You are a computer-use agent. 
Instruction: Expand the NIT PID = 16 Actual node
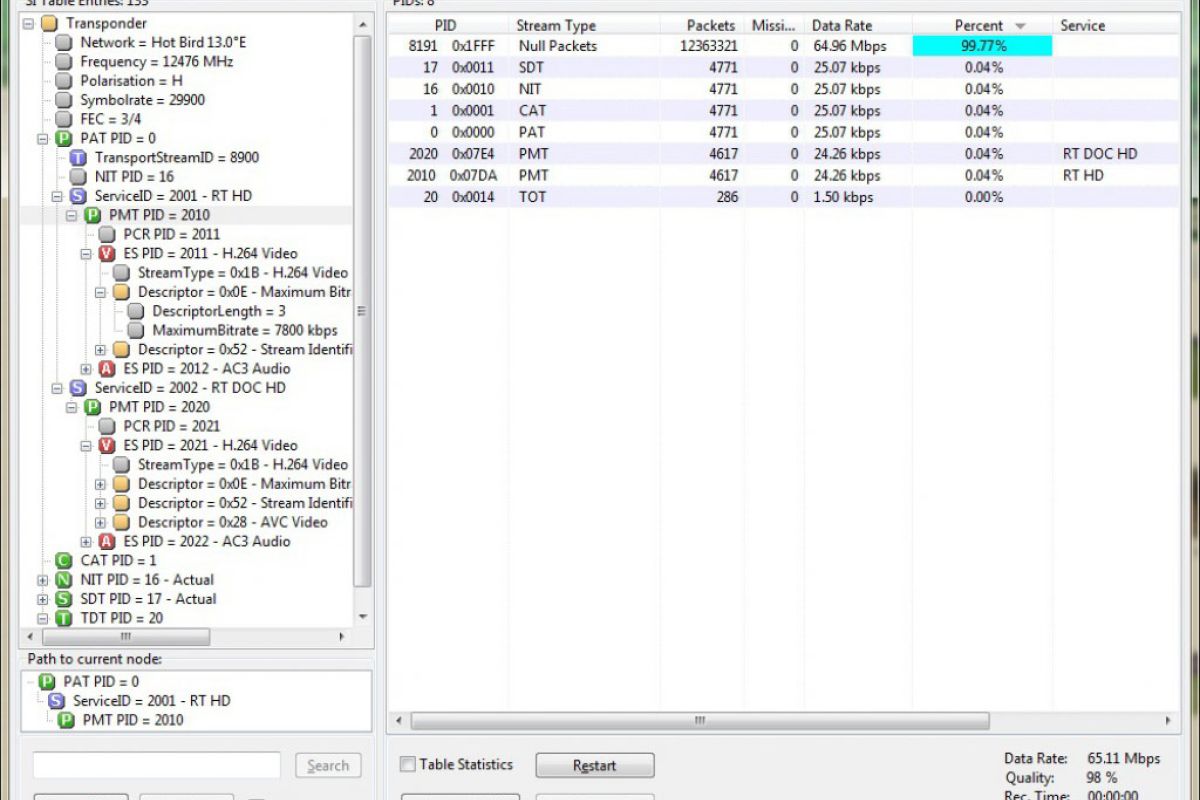pos(42,580)
